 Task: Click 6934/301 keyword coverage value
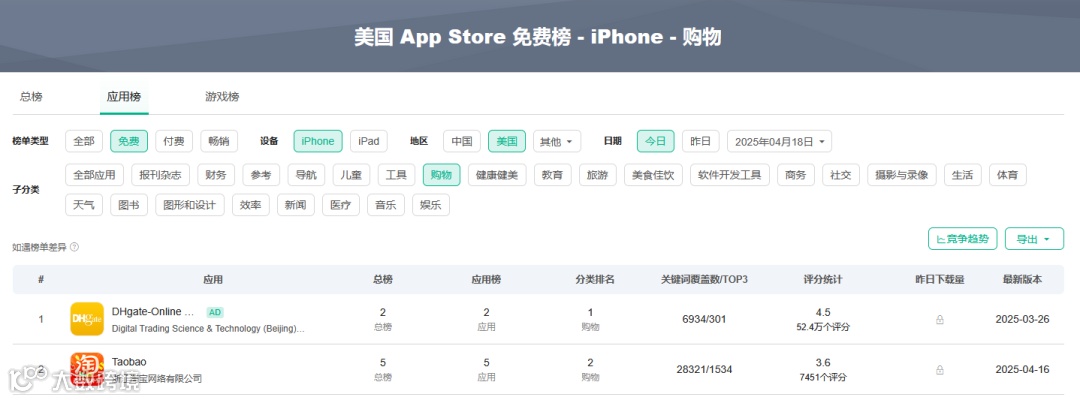point(704,319)
